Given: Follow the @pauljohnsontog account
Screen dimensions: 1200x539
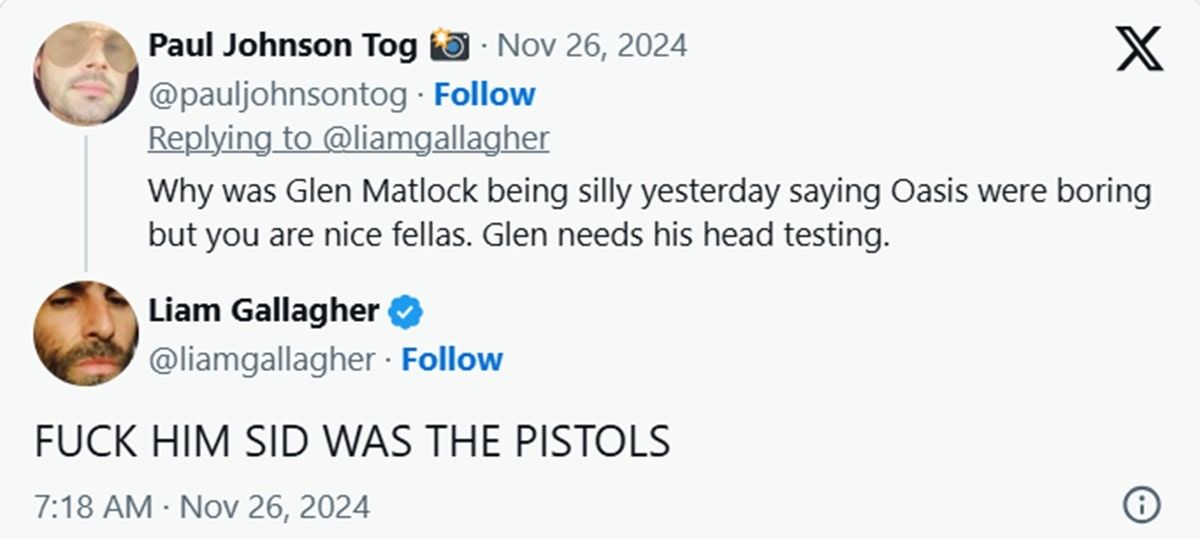Looking at the screenshot, I should [x=485, y=94].
